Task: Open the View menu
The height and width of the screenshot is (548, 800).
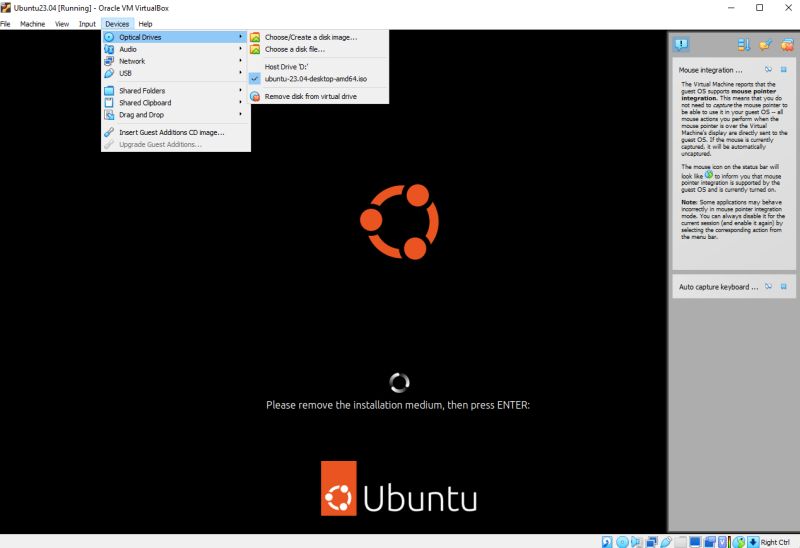Action: coord(62,24)
